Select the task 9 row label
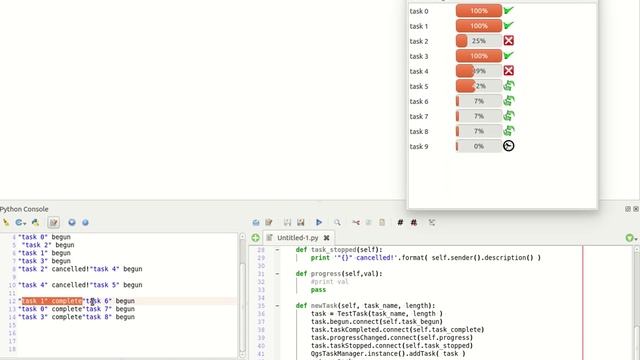The image size is (640, 360). (419, 147)
